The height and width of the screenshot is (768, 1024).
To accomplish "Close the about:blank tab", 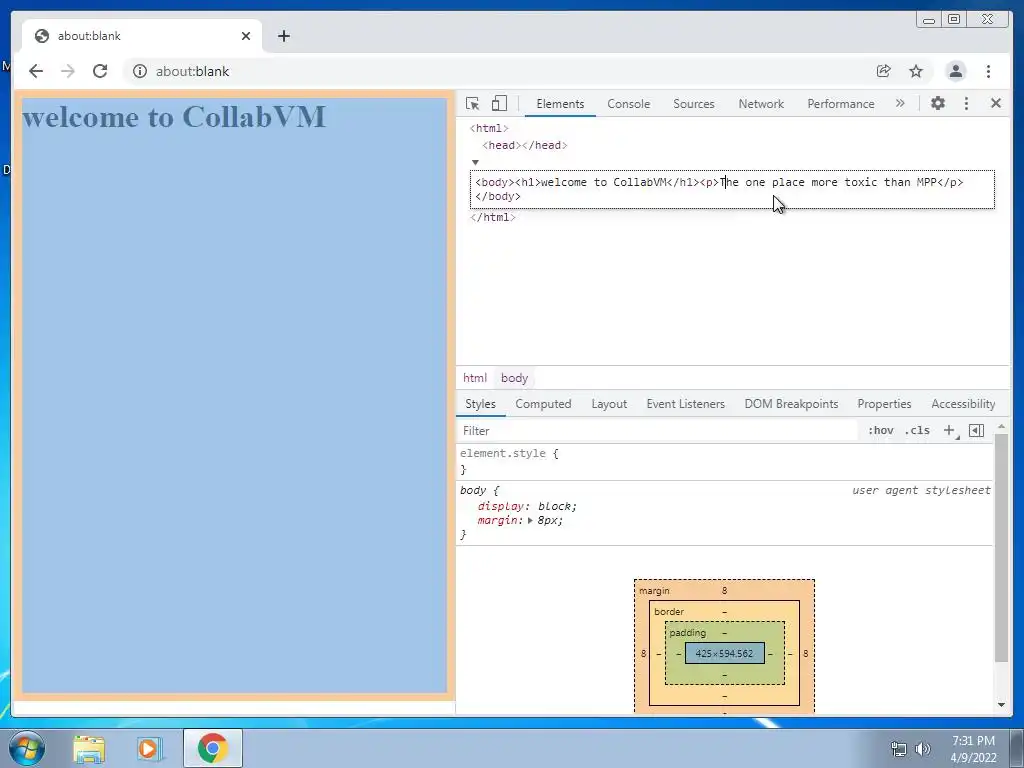I will click(246, 36).
